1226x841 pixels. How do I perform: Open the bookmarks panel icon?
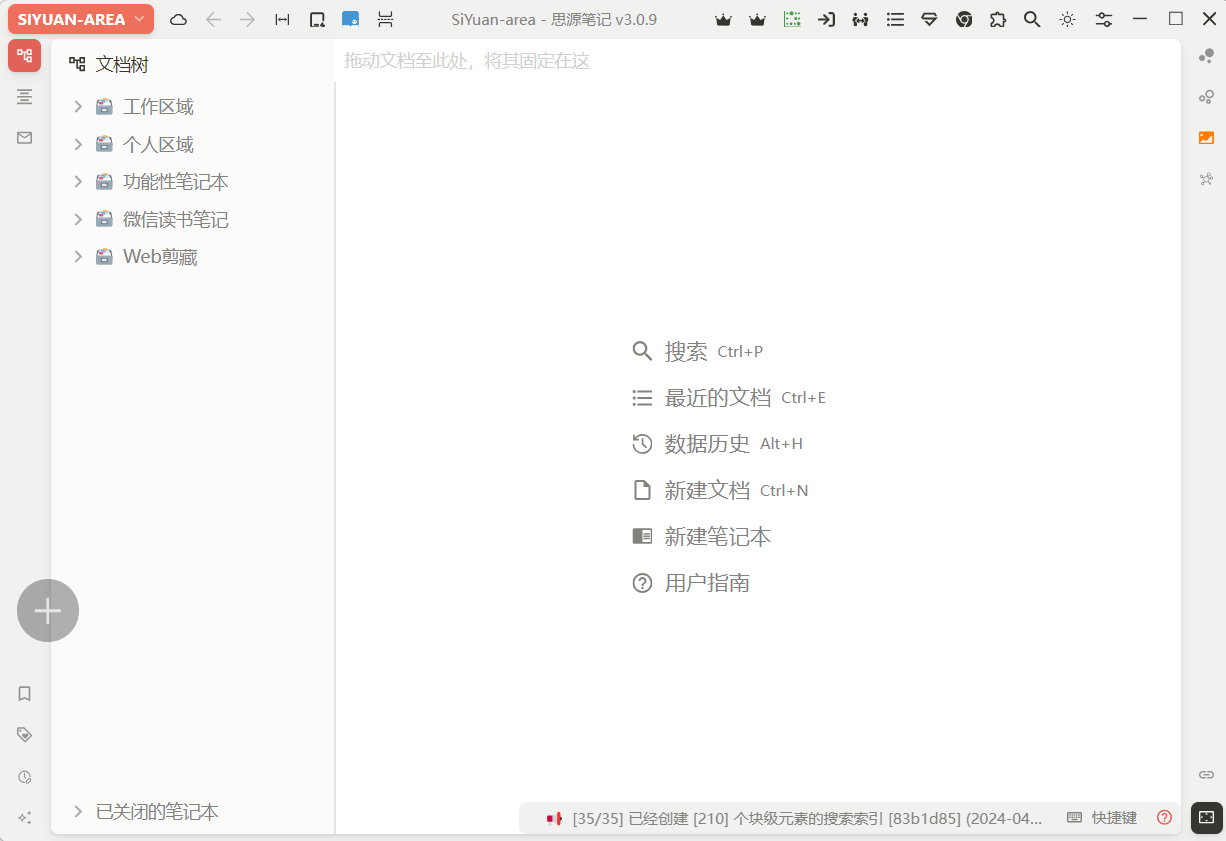(x=25, y=693)
